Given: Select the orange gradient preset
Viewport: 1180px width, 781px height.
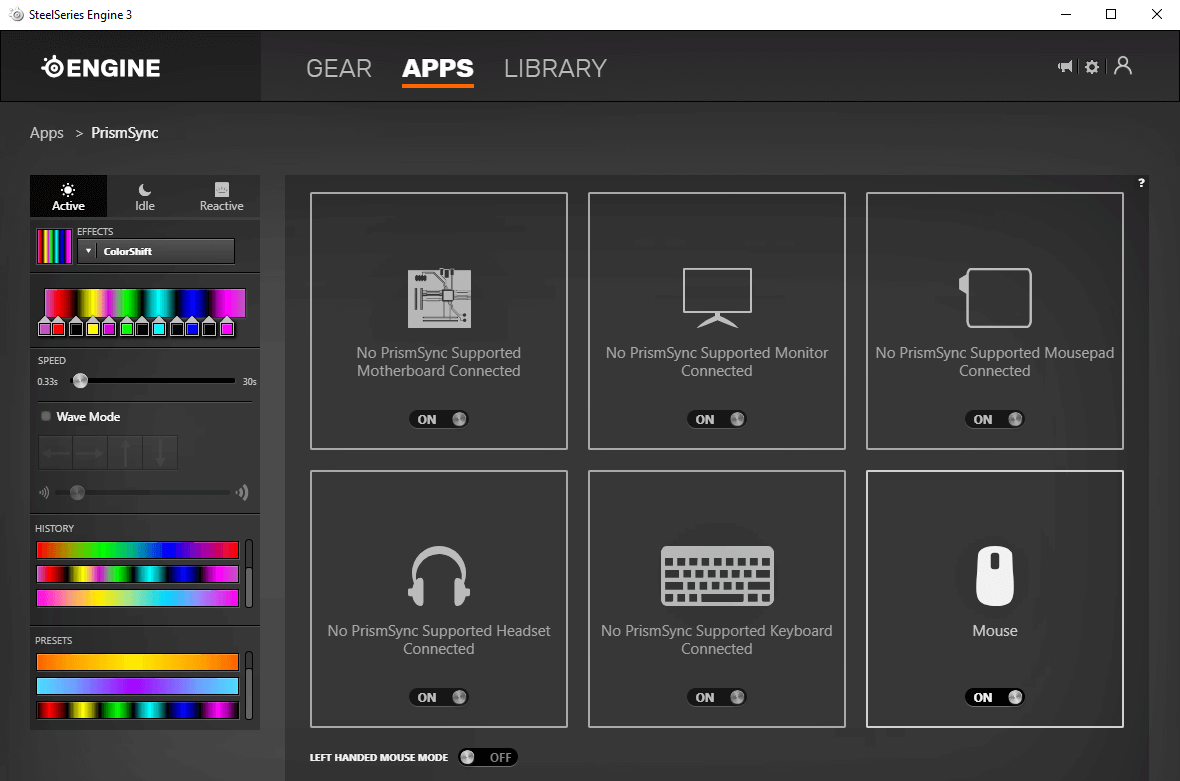Looking at the screenshot, I should 137,662.
